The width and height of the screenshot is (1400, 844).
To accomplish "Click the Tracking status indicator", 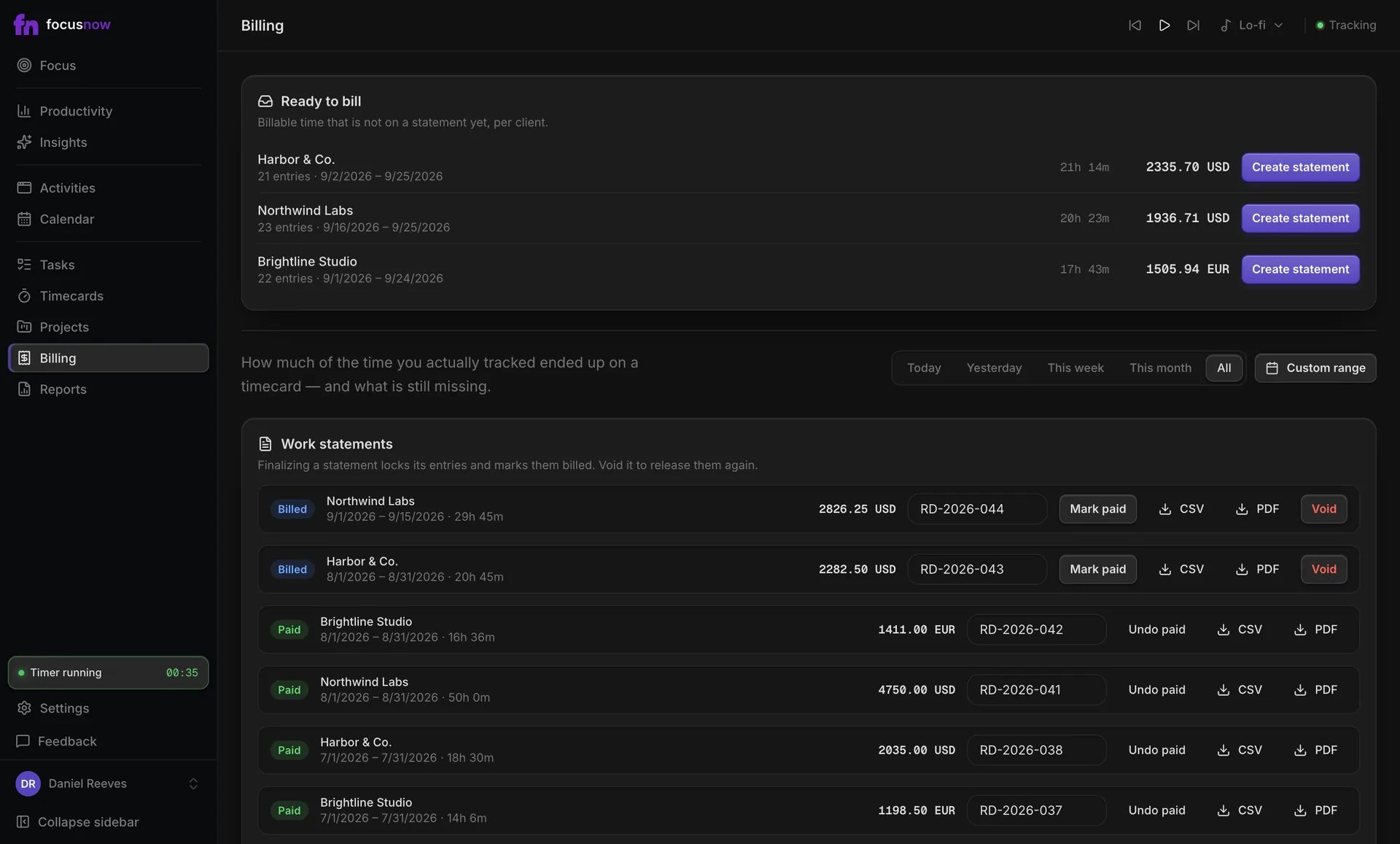I will point(1346,25).
